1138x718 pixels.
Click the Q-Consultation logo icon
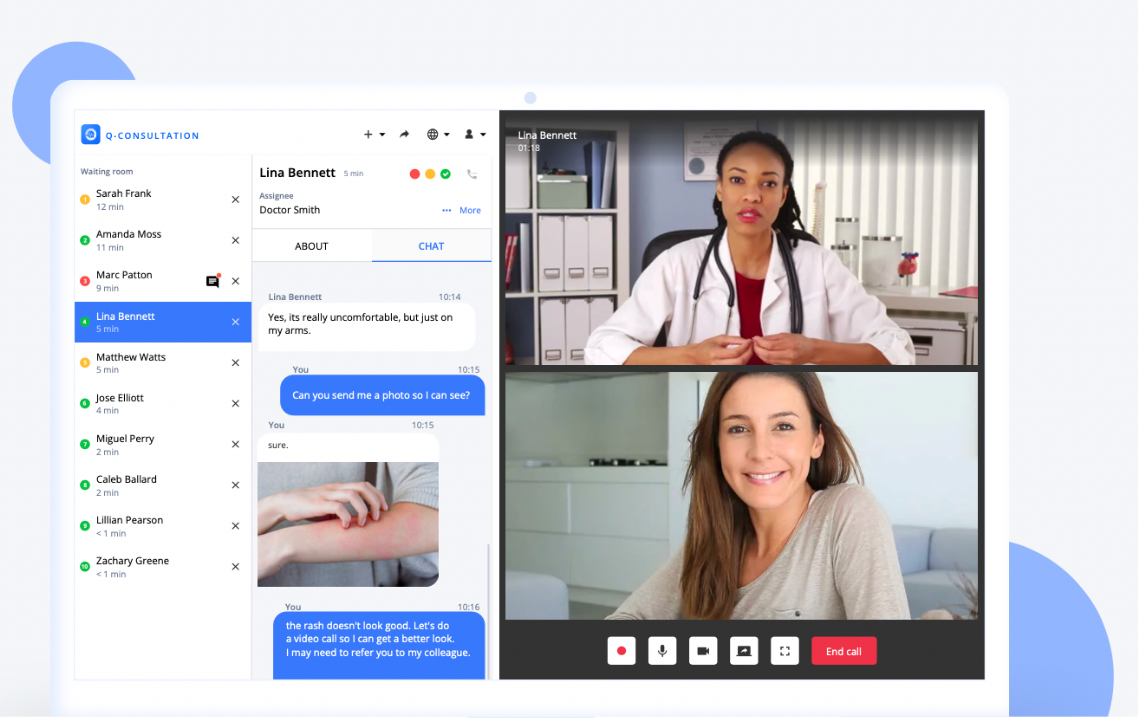tap(91, 134)
